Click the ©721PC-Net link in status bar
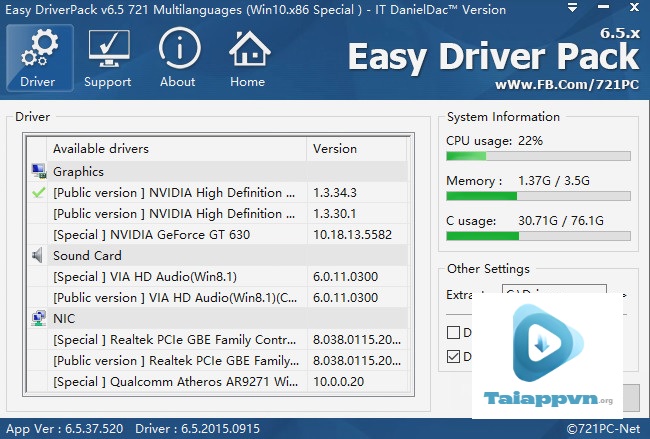This screenshot has height=439, width=650. 604,429
